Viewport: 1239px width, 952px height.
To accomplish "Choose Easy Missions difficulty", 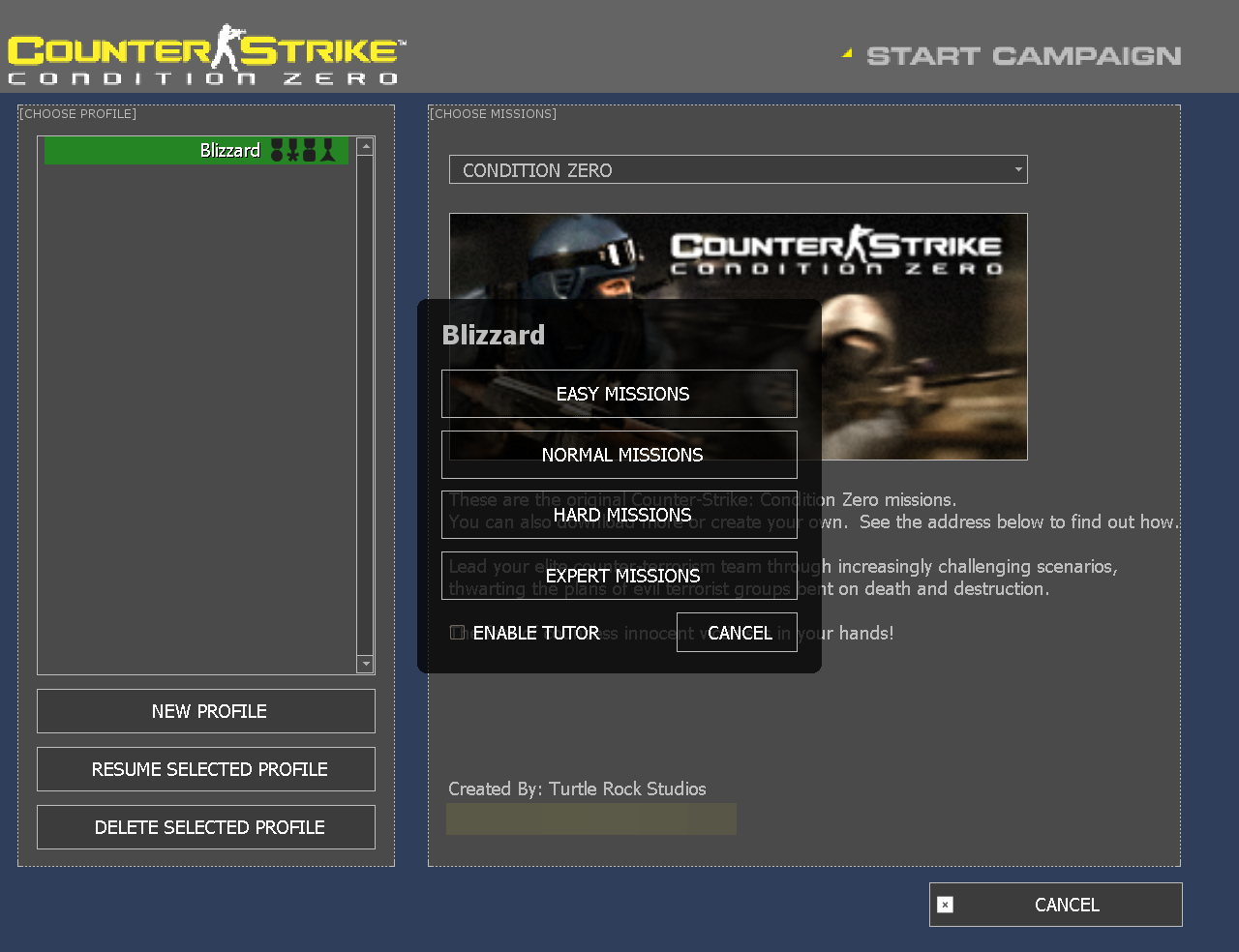I will (x=619, y=394).
